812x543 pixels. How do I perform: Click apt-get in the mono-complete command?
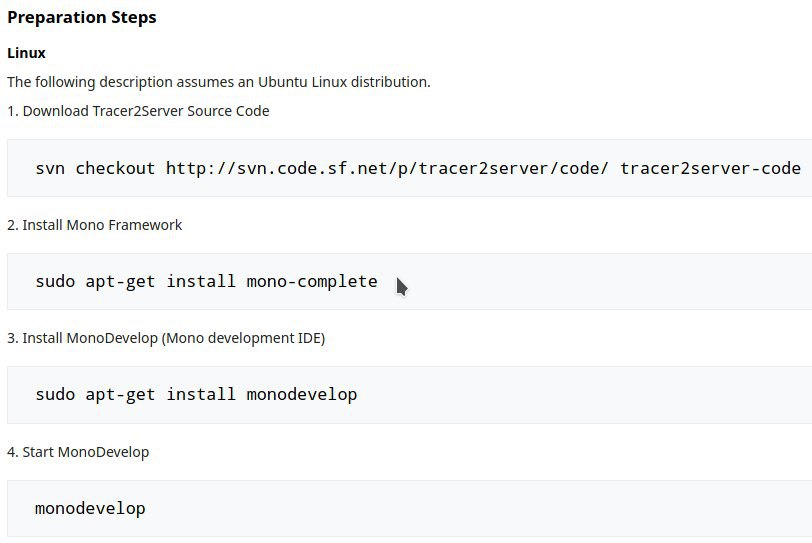(120, 283)
